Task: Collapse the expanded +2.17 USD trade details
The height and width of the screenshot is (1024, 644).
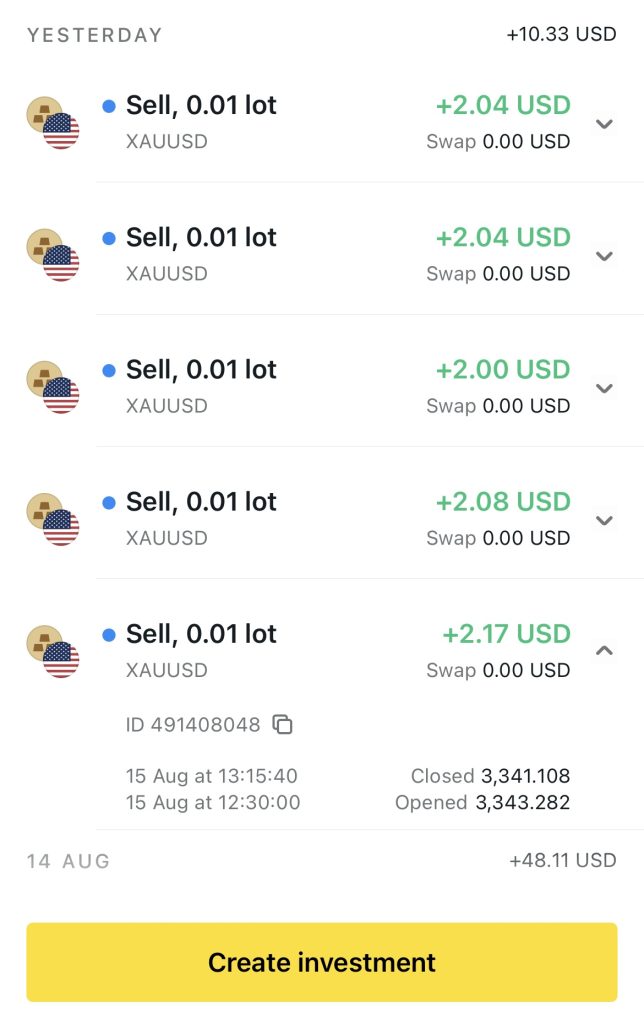Action: pos(603,651)
